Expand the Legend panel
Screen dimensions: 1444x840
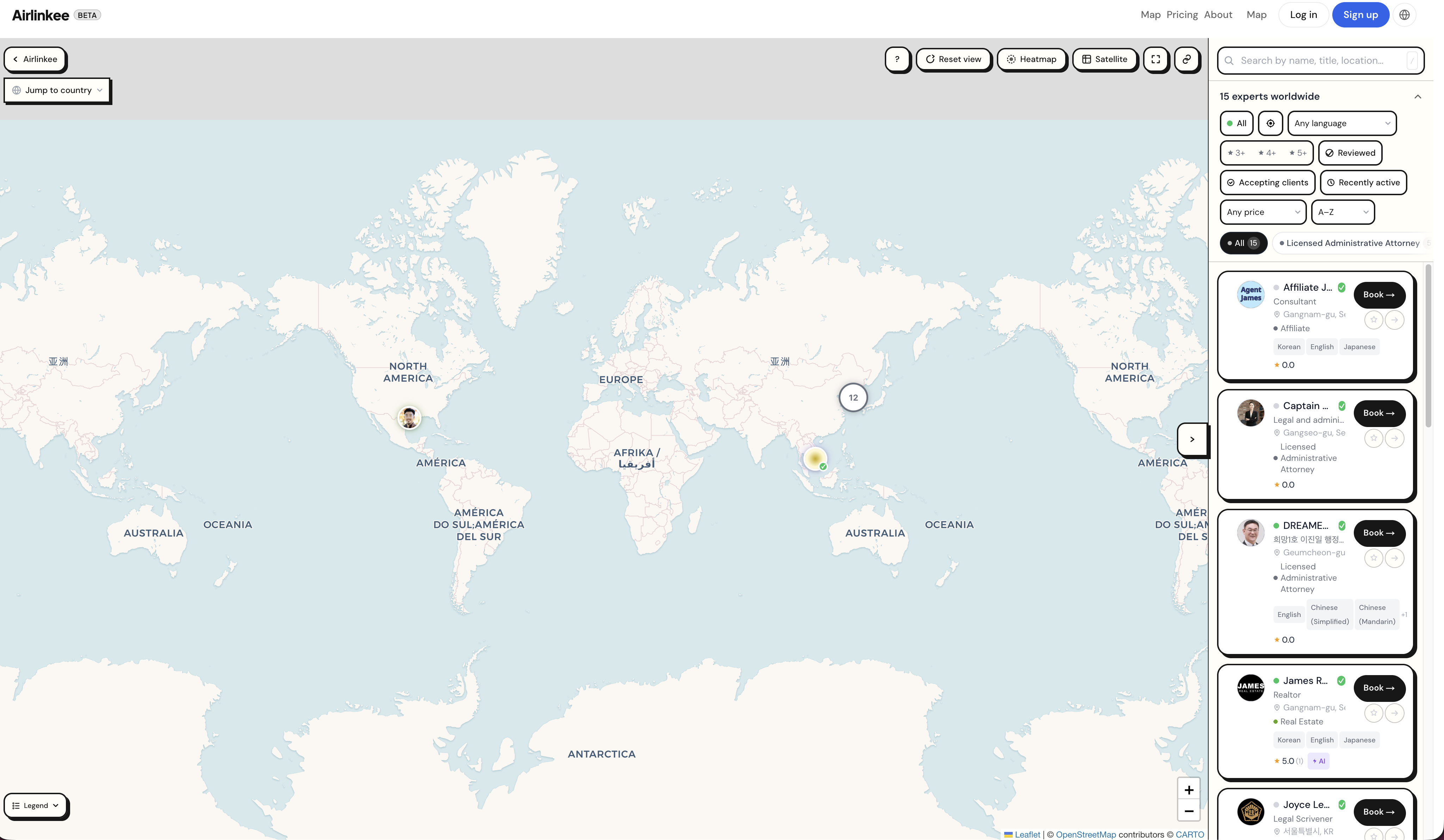point(36,805)
